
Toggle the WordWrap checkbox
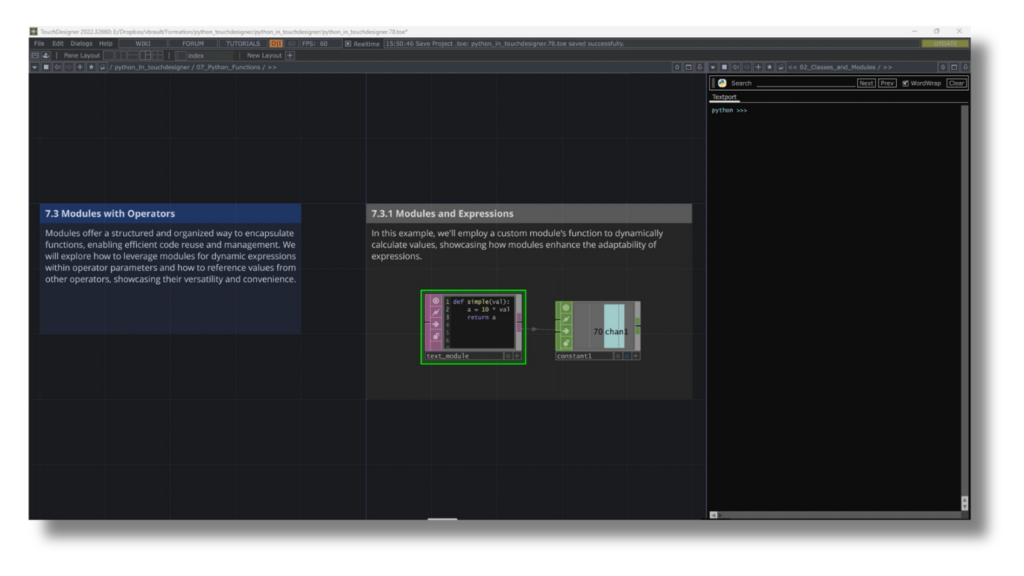905,84
